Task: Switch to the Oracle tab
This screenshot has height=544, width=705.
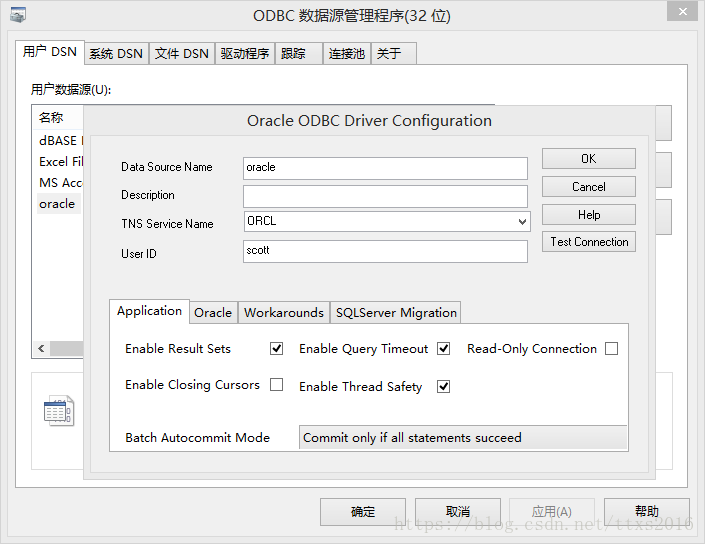Action: (213, 312)
